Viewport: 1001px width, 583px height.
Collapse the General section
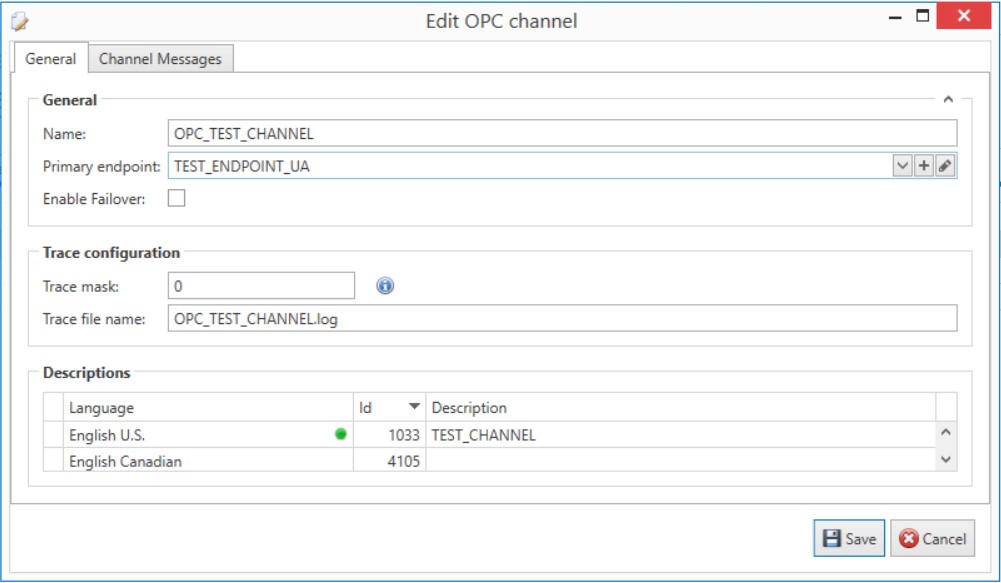coord(949,98)
